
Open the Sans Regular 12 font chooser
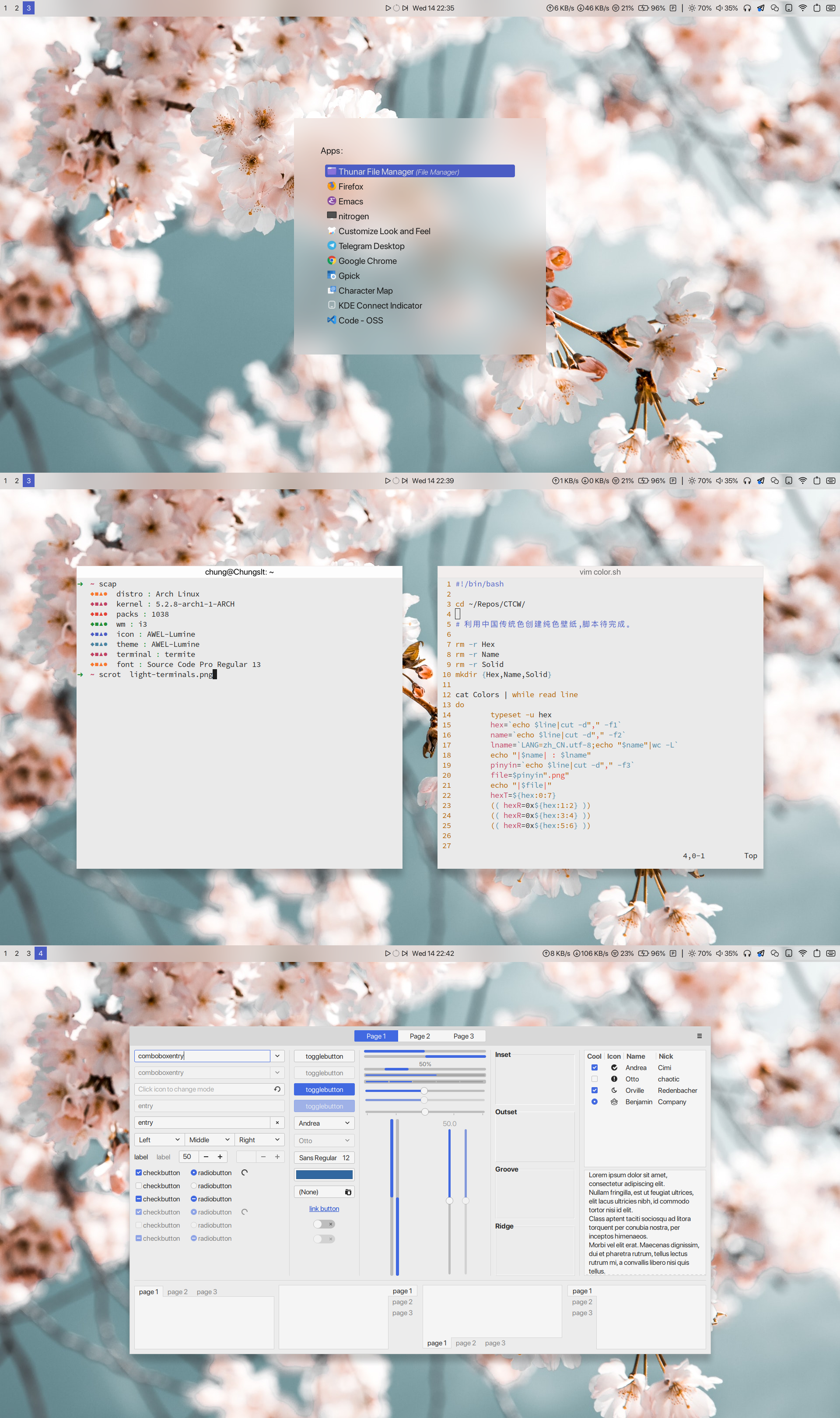click(324, 1158)
